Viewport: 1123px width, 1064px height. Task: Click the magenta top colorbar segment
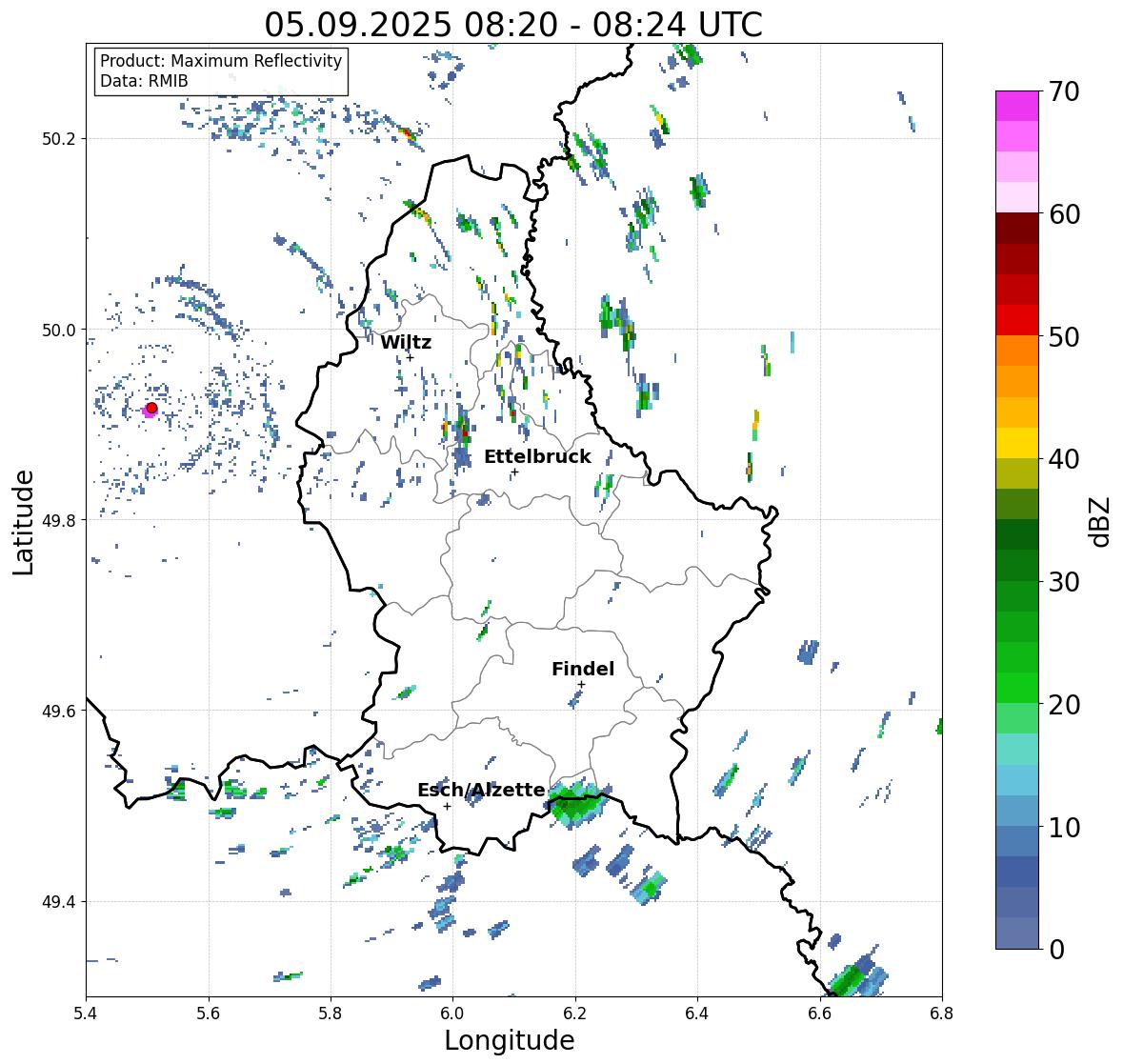[x=1017, y=106]
